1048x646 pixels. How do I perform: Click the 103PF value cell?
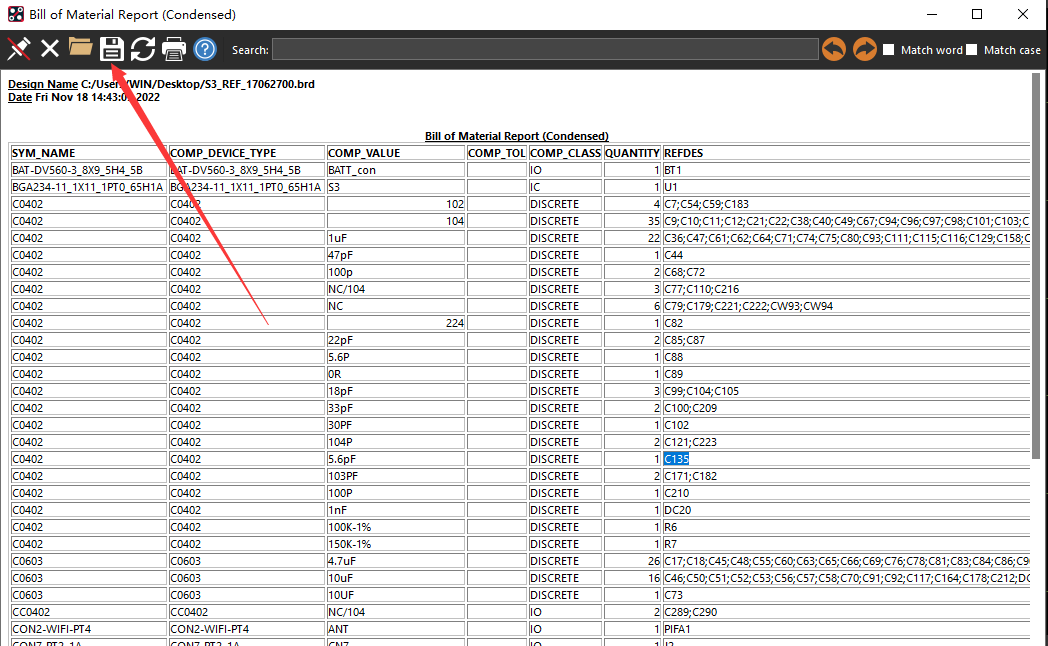click(x=396, y=476)
